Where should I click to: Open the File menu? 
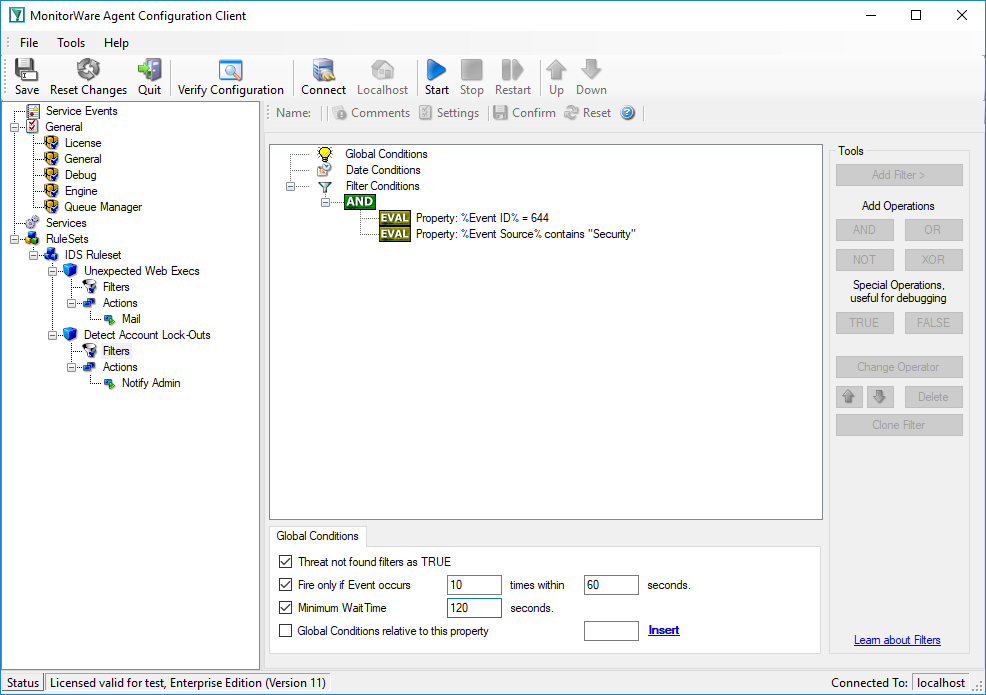pyautogui.click(x=29, y=43)
